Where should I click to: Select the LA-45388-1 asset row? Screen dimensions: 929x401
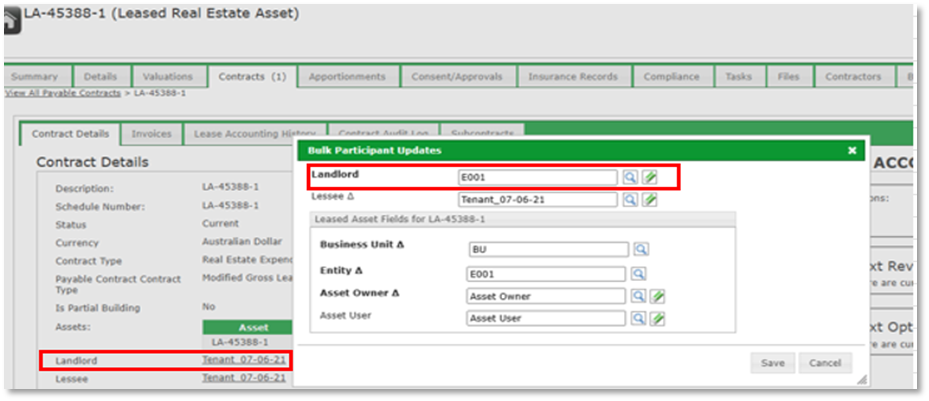(x=248, y=342)
